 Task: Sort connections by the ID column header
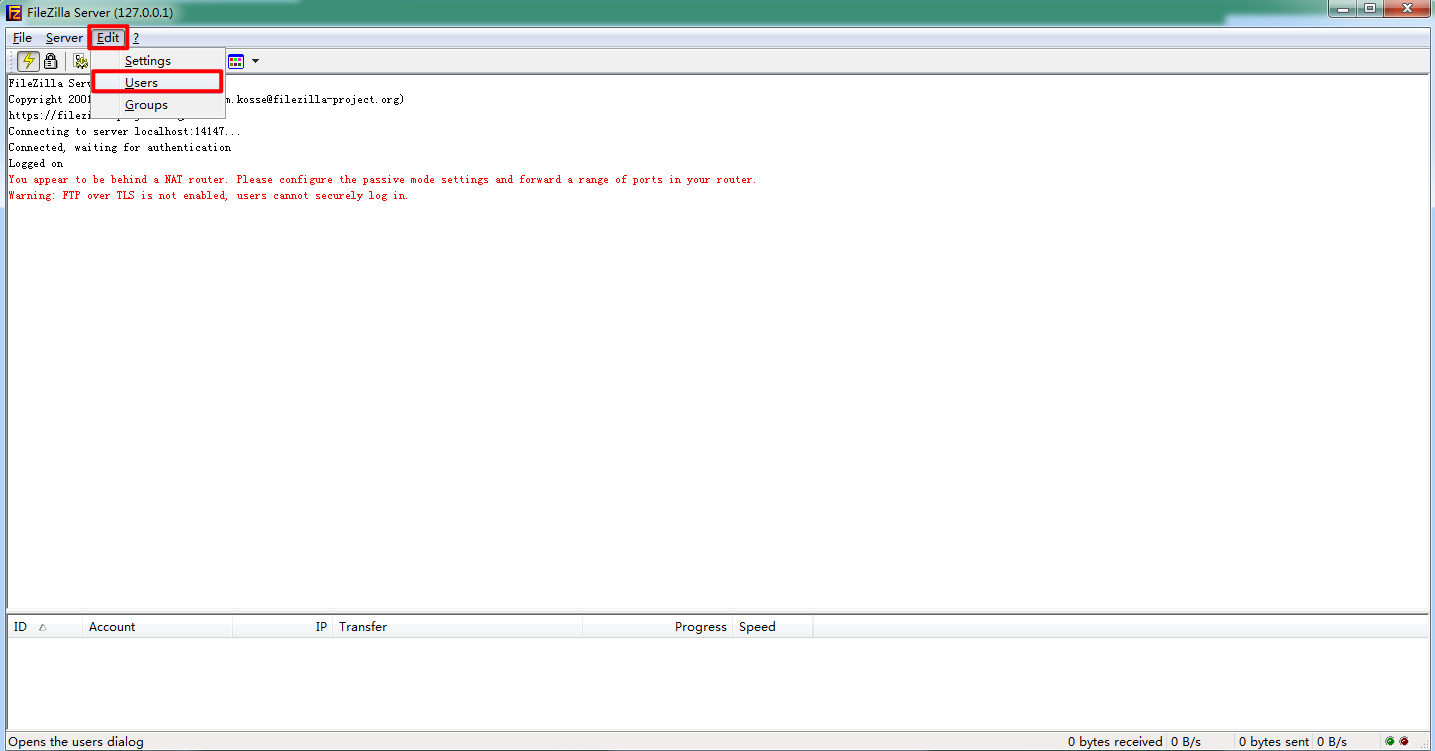click(44, 627)
